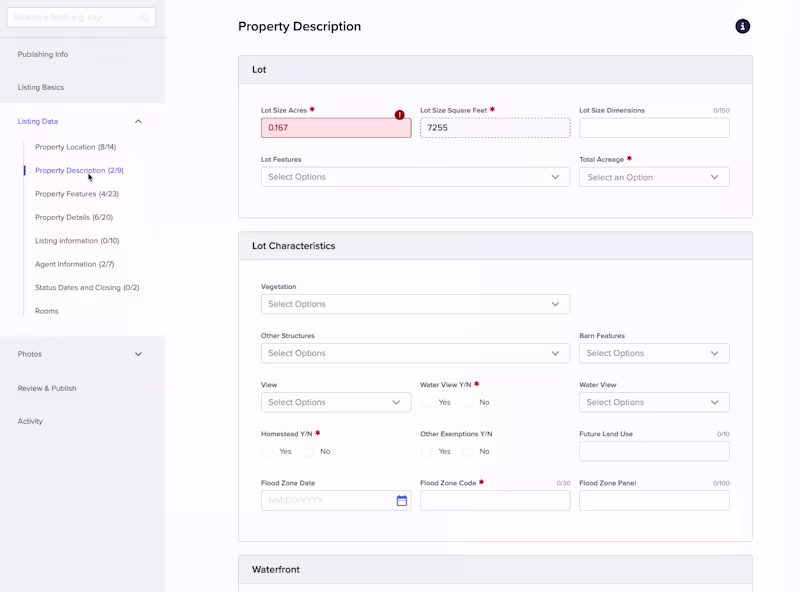Open the Lot Features dropdown
Image resolution: width=800 pixels, height=592 pixels.
[415, 177]
